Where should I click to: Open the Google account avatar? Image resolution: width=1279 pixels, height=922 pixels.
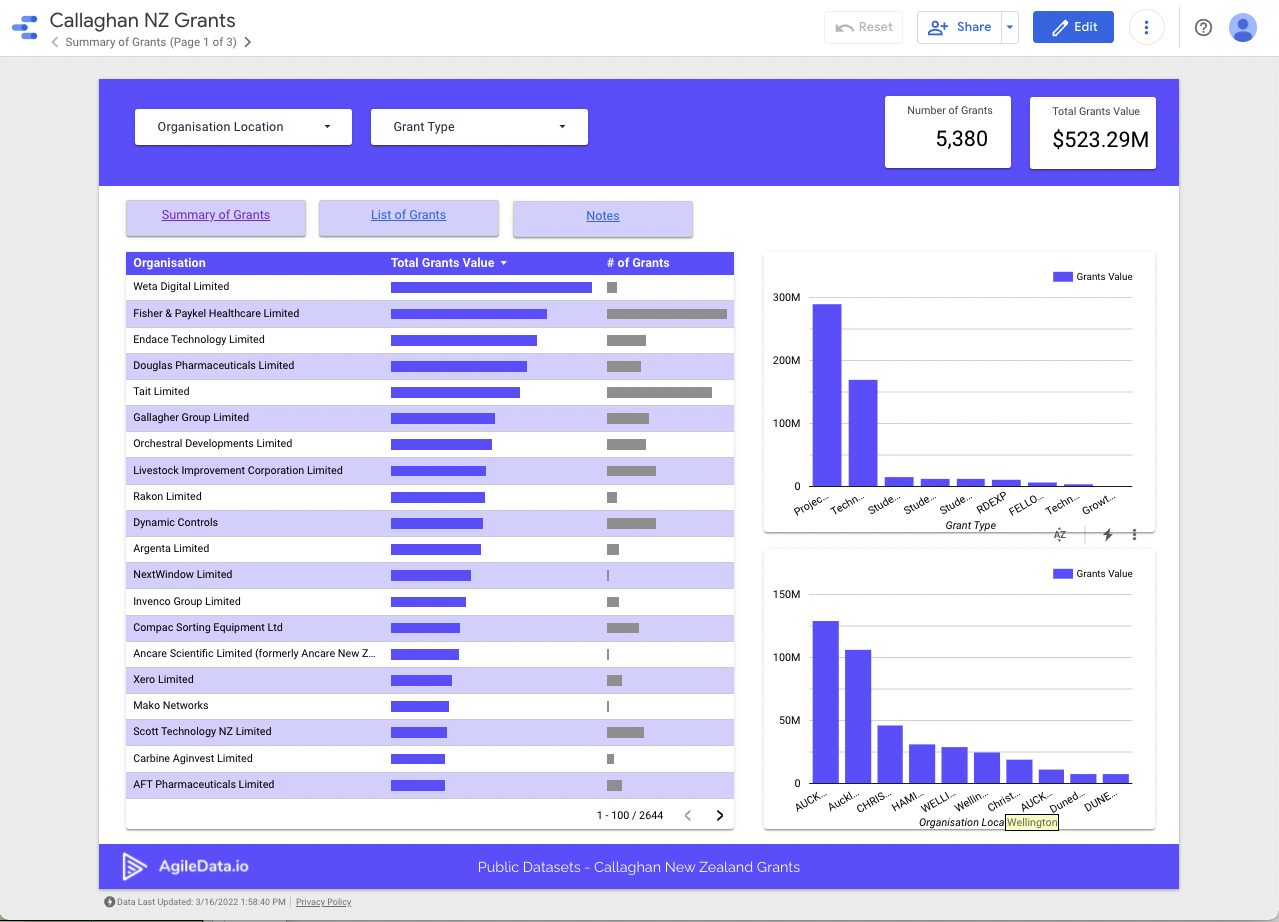(1242, 27)
